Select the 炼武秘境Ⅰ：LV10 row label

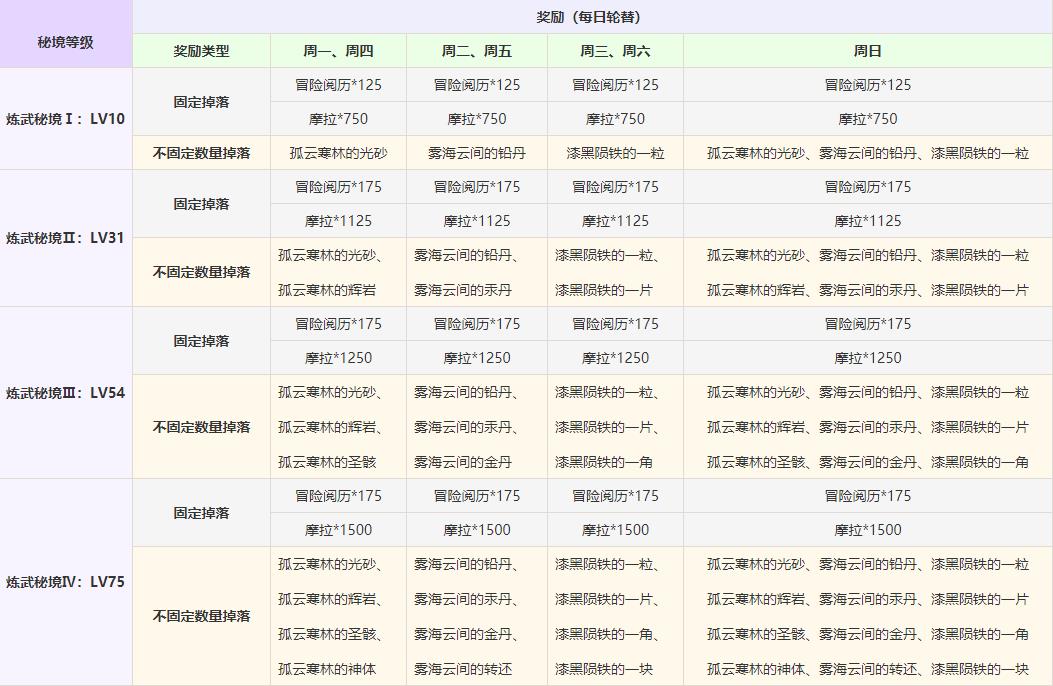tap(66, 119)
